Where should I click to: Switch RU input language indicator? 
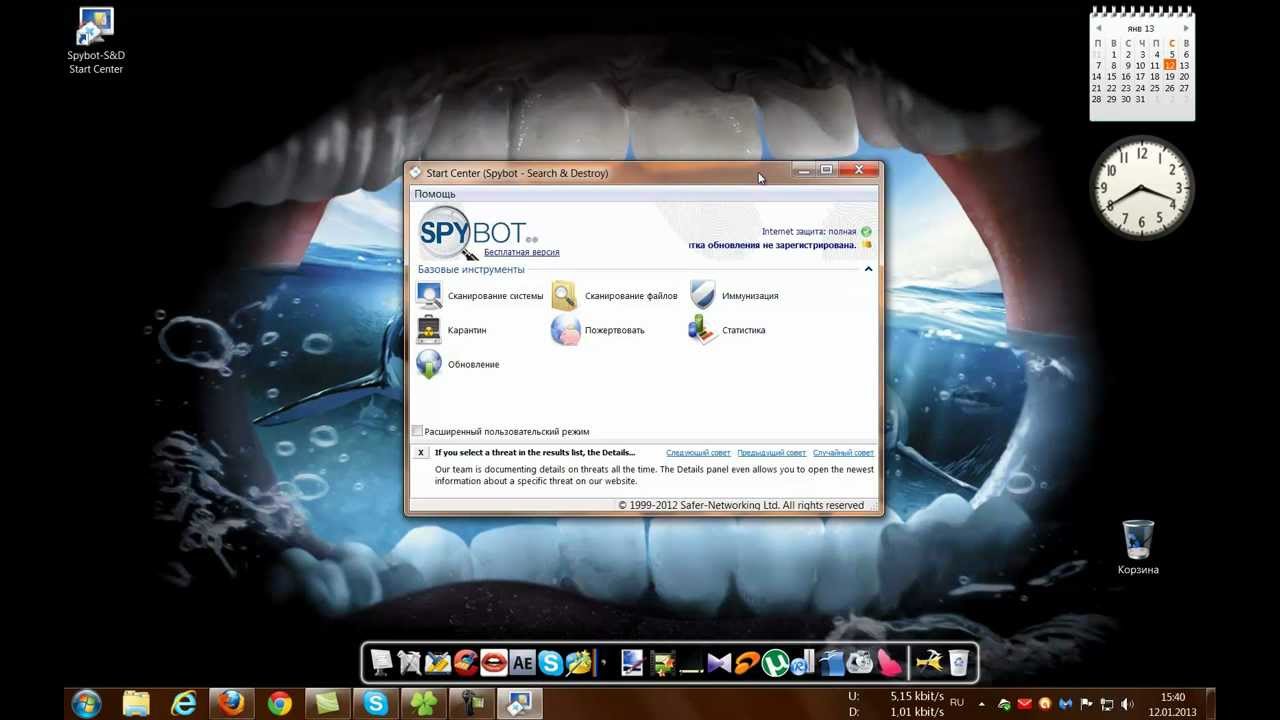tap(957, 703)
